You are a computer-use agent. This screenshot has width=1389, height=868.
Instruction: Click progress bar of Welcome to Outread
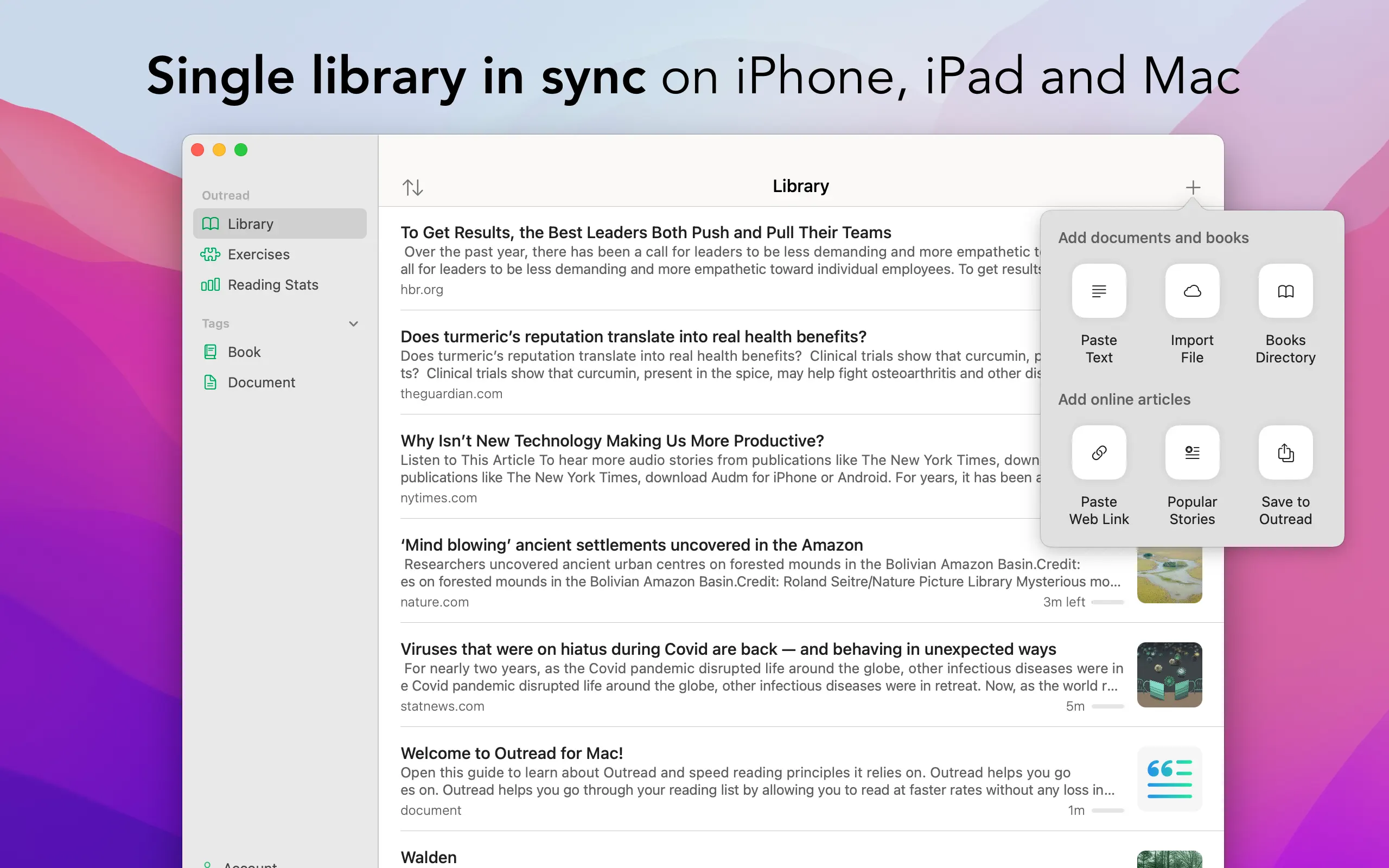(x=1107, y=810)
